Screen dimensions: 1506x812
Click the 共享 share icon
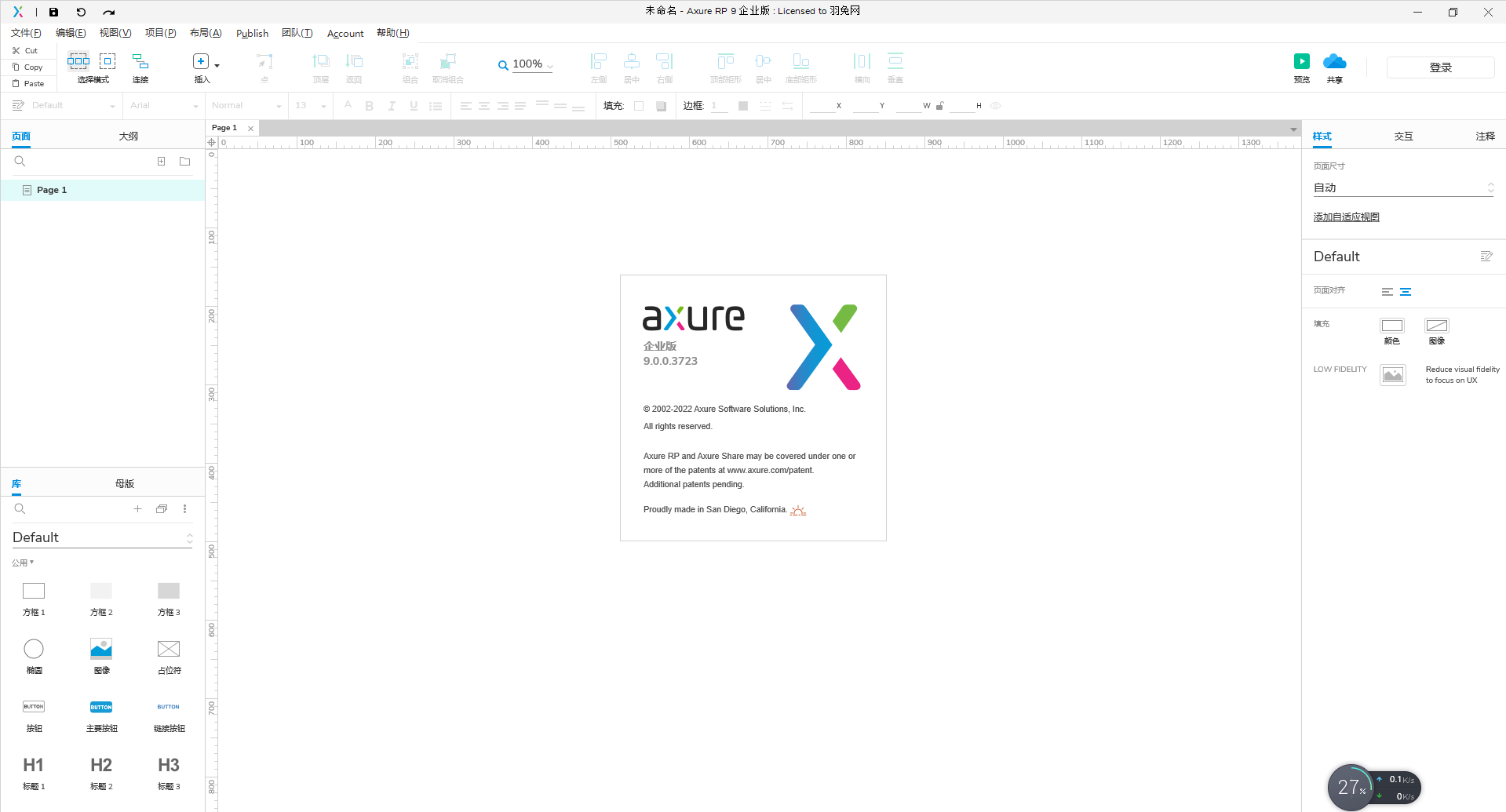pos(1334,67)
